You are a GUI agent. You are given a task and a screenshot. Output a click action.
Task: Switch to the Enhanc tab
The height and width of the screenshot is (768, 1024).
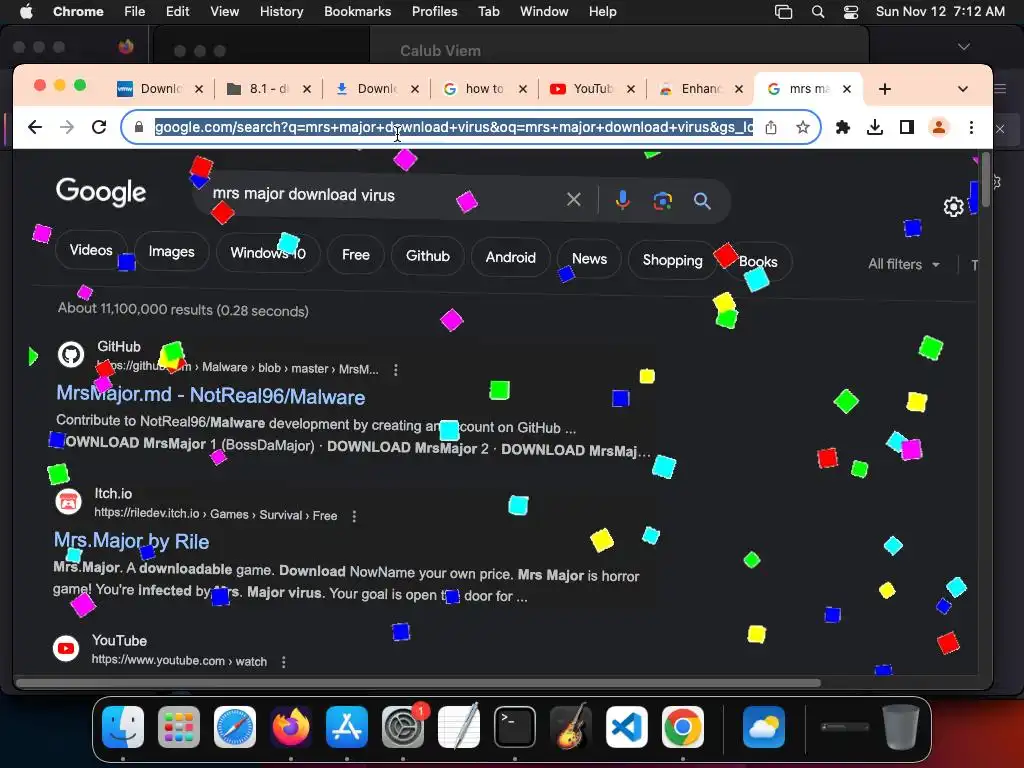(x=700, y=89)
